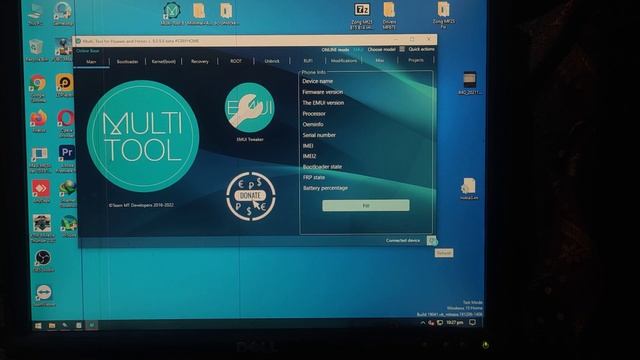This screenshot has height=360, width=640.
Task: Click the Device name row
Action: pos(318,81)
